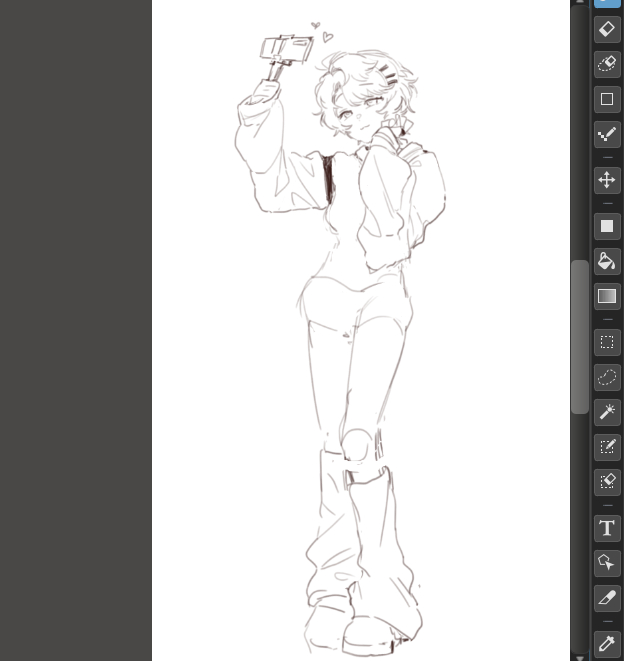Activate the Dot pen tool
The height and width of the screenshot is (661, 624).
pyautogui.click(x=606, y=134)
